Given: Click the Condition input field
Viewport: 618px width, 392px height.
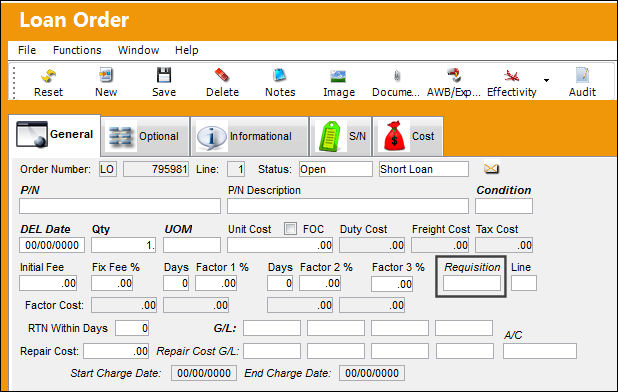Looking at the screenshot, I should pos(504,206).
